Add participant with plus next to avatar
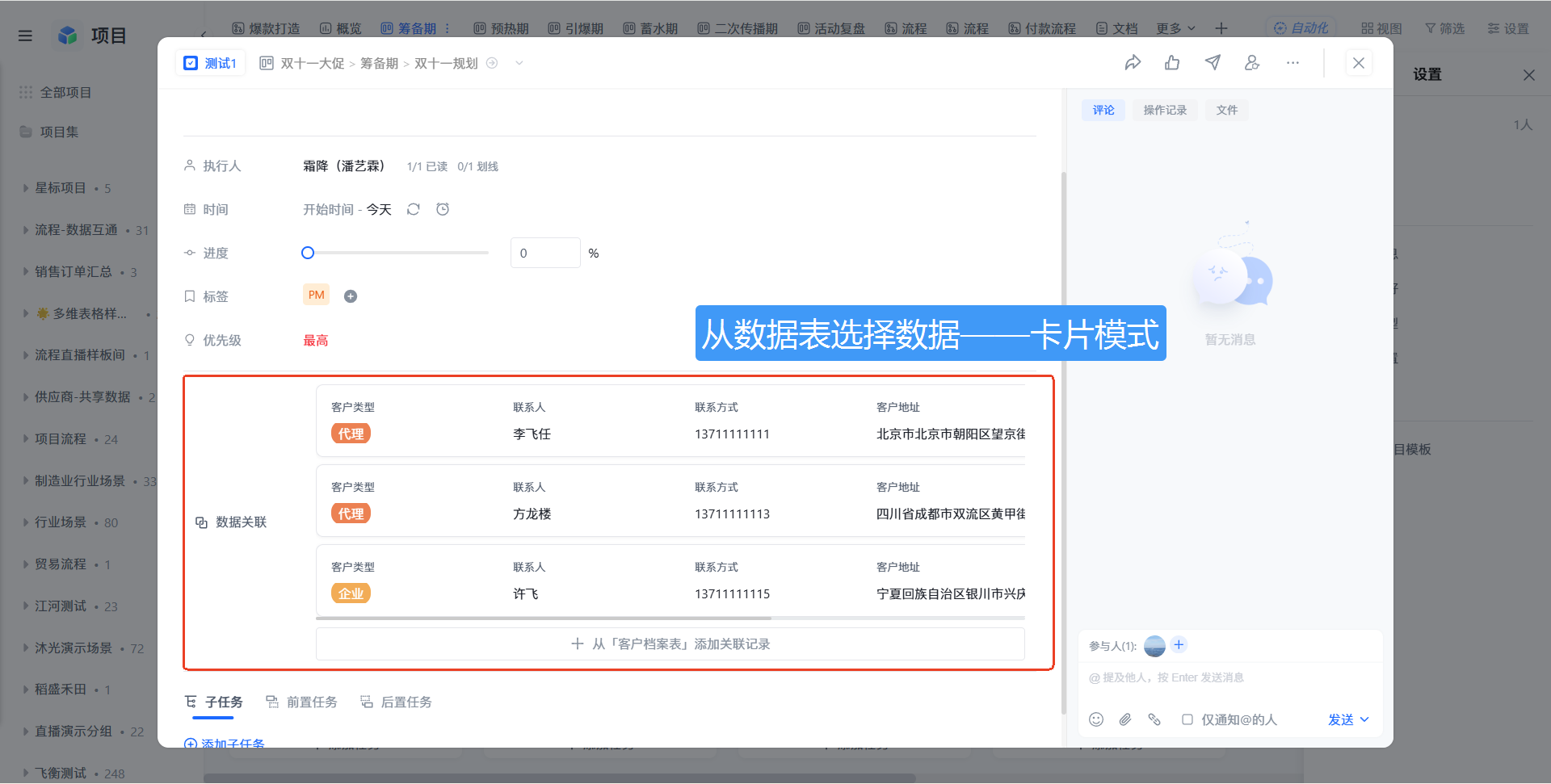This screenshot has width=1551, height=784. click(x=1179, y=644)
